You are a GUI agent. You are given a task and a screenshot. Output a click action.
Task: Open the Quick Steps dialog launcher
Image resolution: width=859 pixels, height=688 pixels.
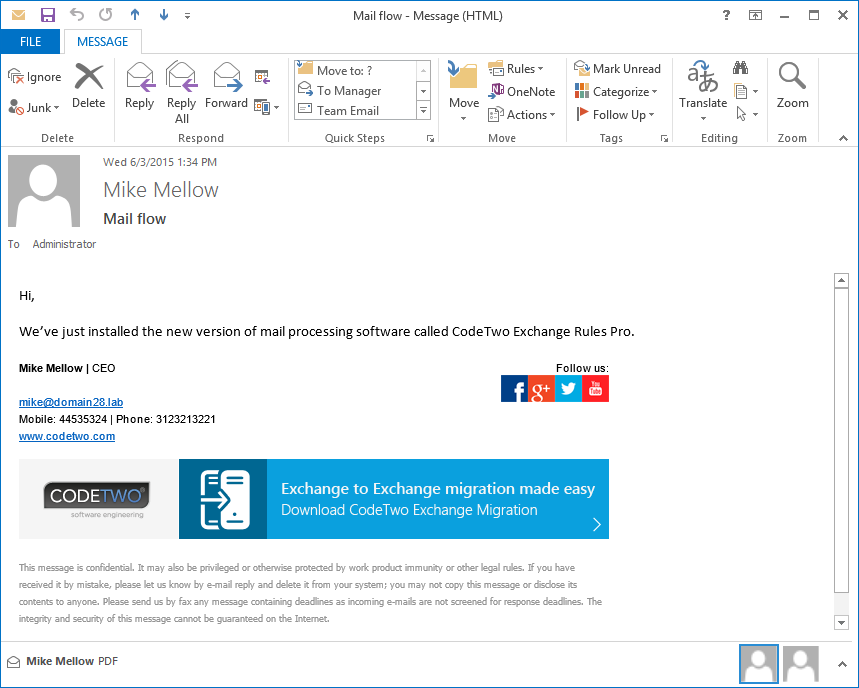431,139
